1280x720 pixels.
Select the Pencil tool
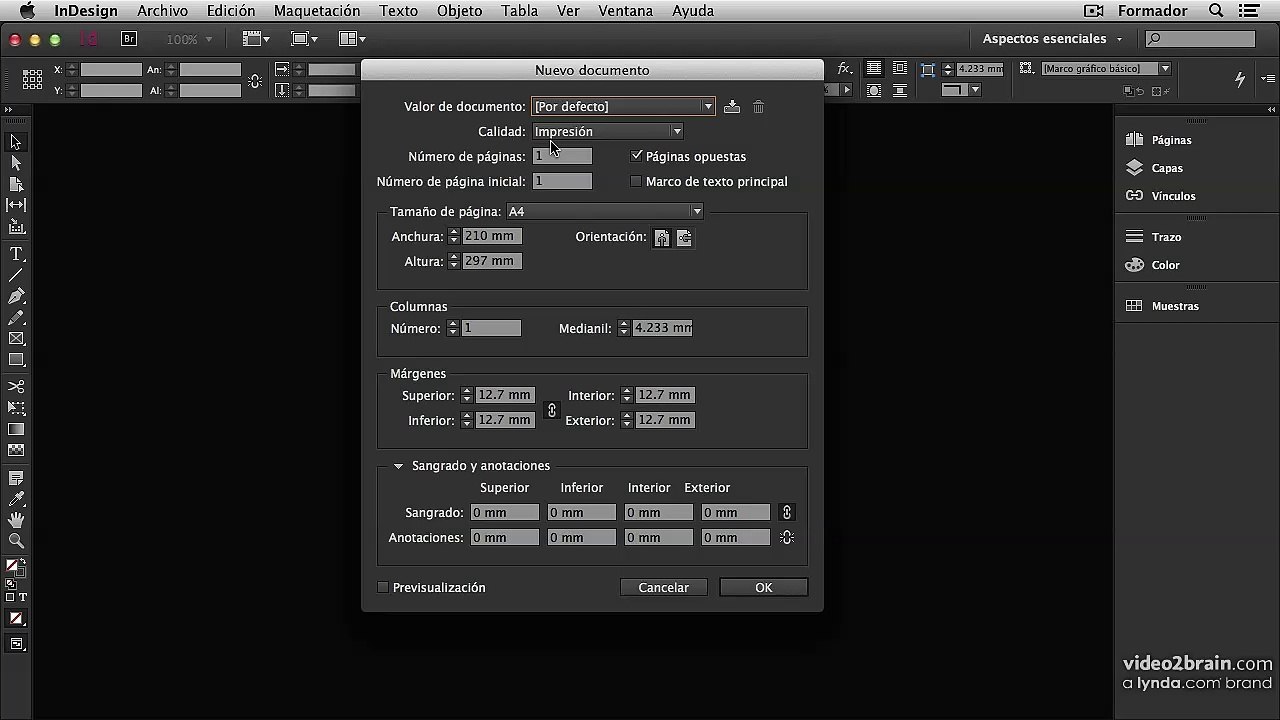16,317
